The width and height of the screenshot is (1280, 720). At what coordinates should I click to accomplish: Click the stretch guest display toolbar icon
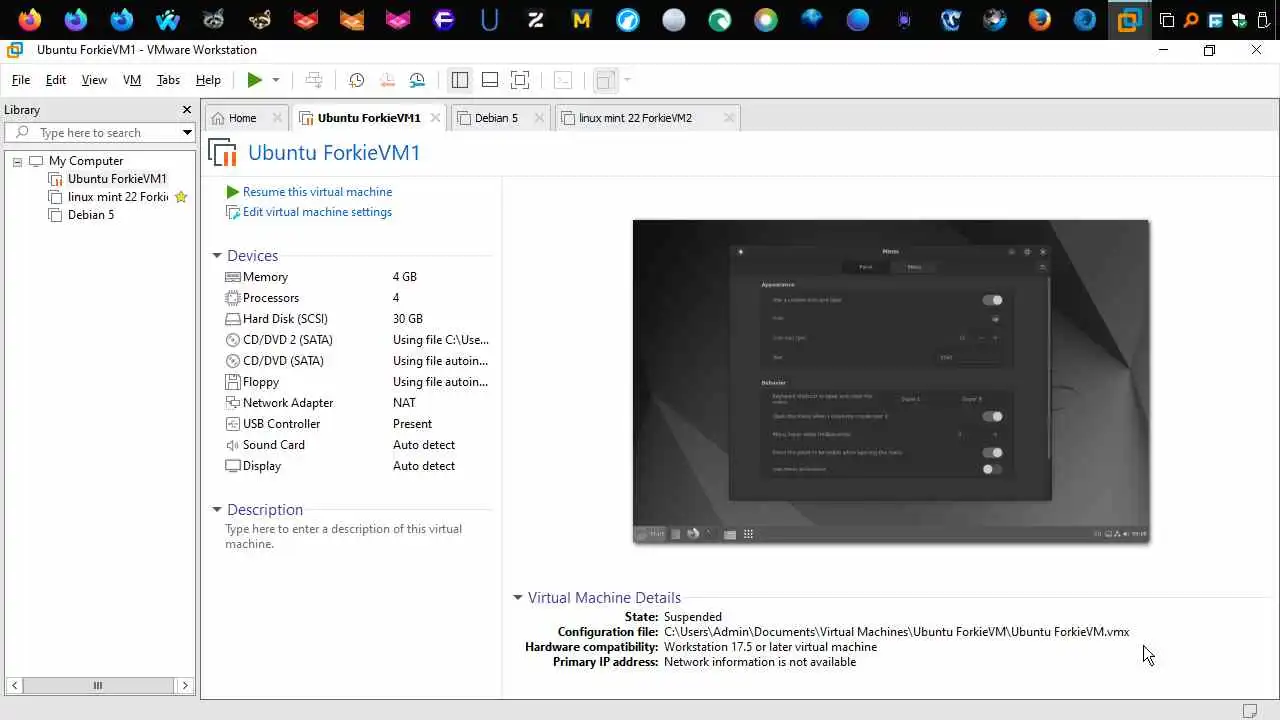[x=605, y=80]
